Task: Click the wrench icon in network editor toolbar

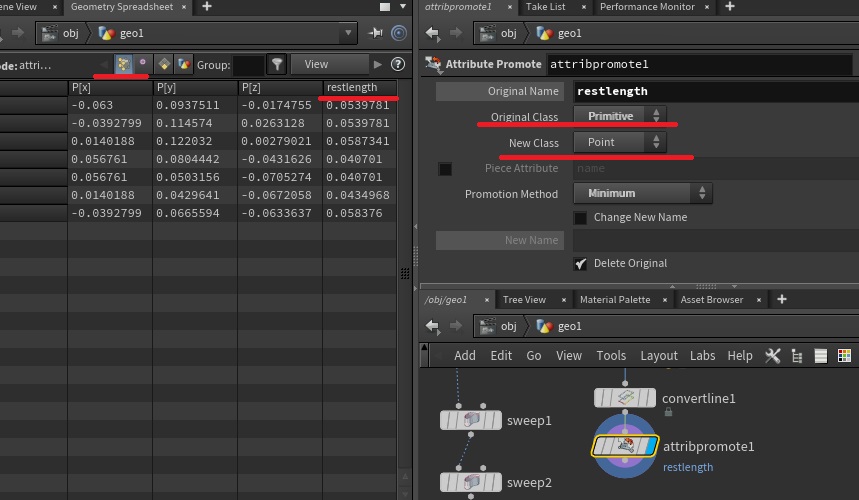Action: point(772,356)
